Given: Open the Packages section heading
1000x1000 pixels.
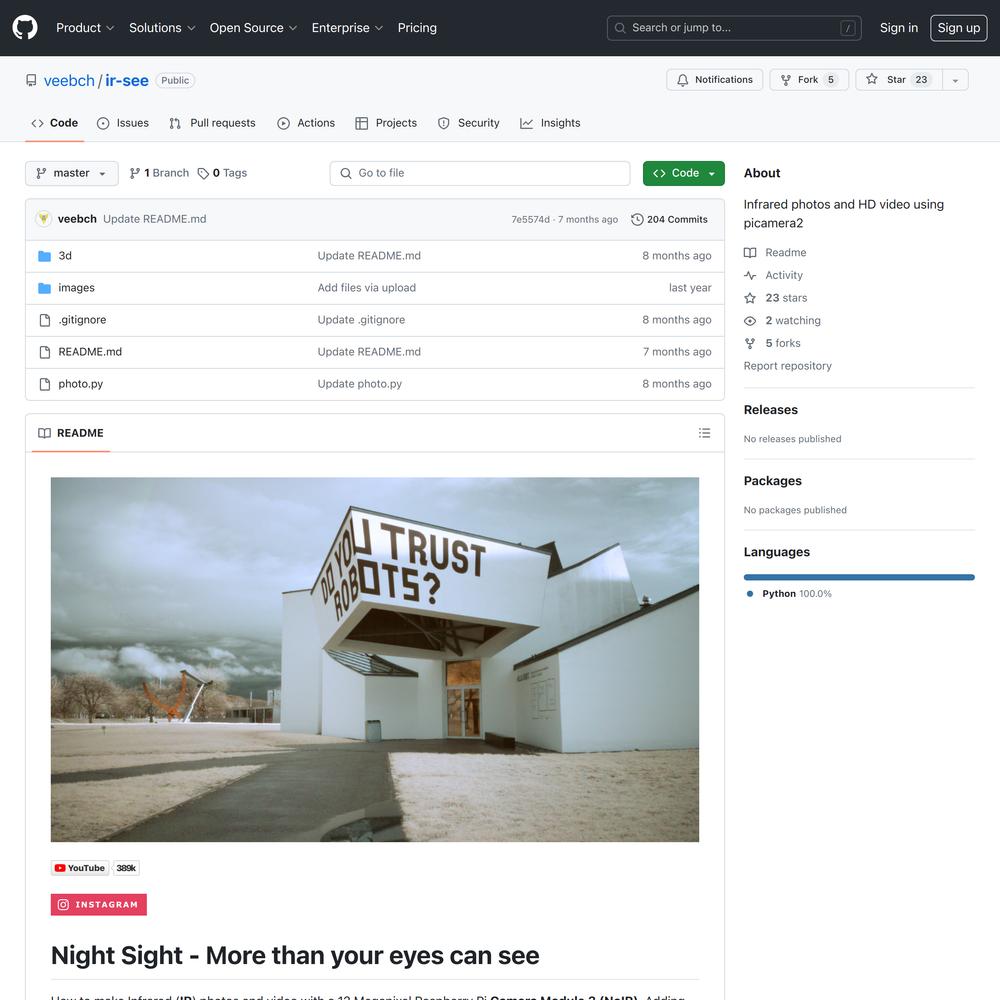Looking at the screenshot, I should click(772, 481).
